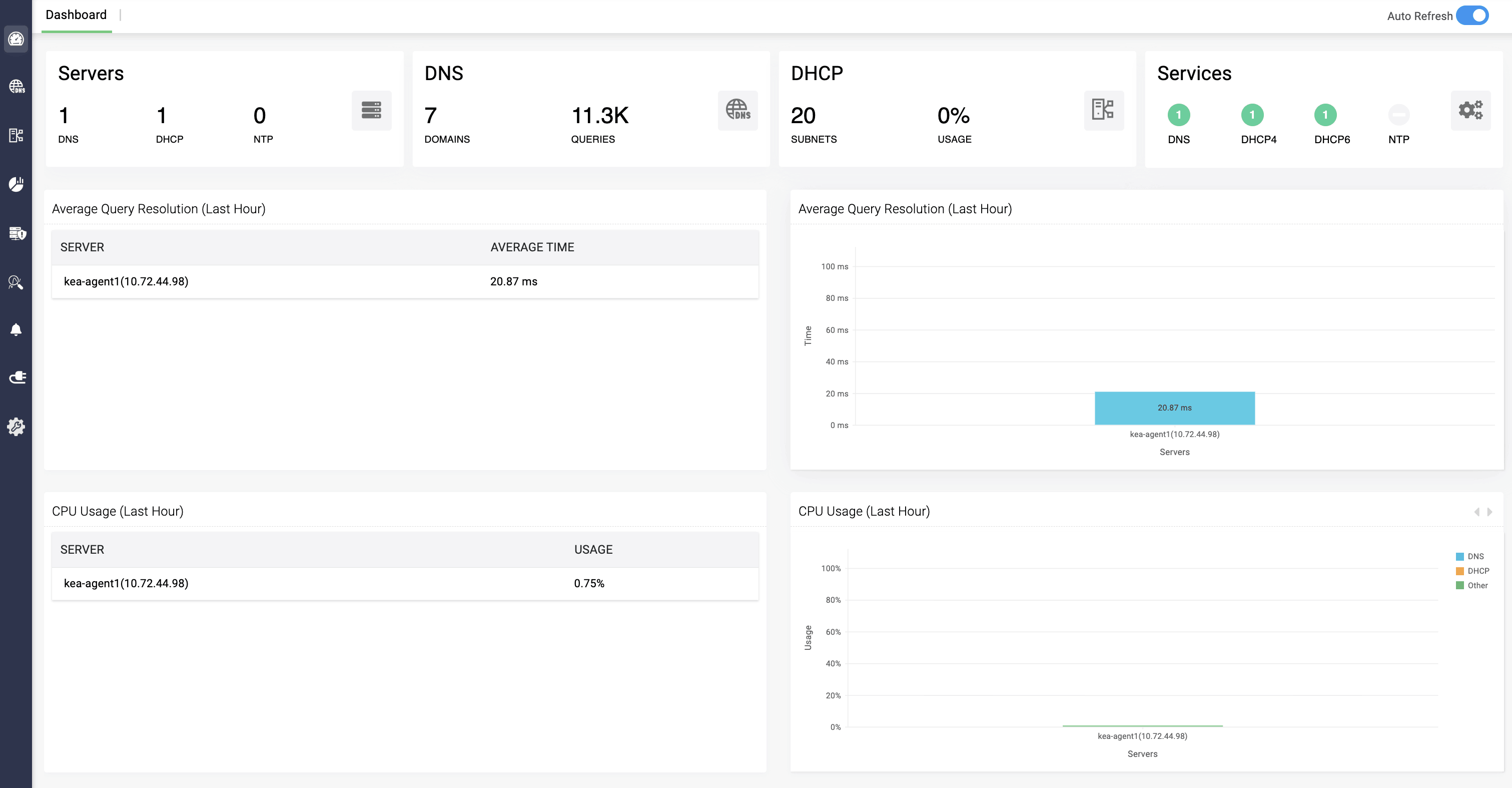
Task: Click the green DHCP6 service status badge
Action: [x=1325, y=115]
